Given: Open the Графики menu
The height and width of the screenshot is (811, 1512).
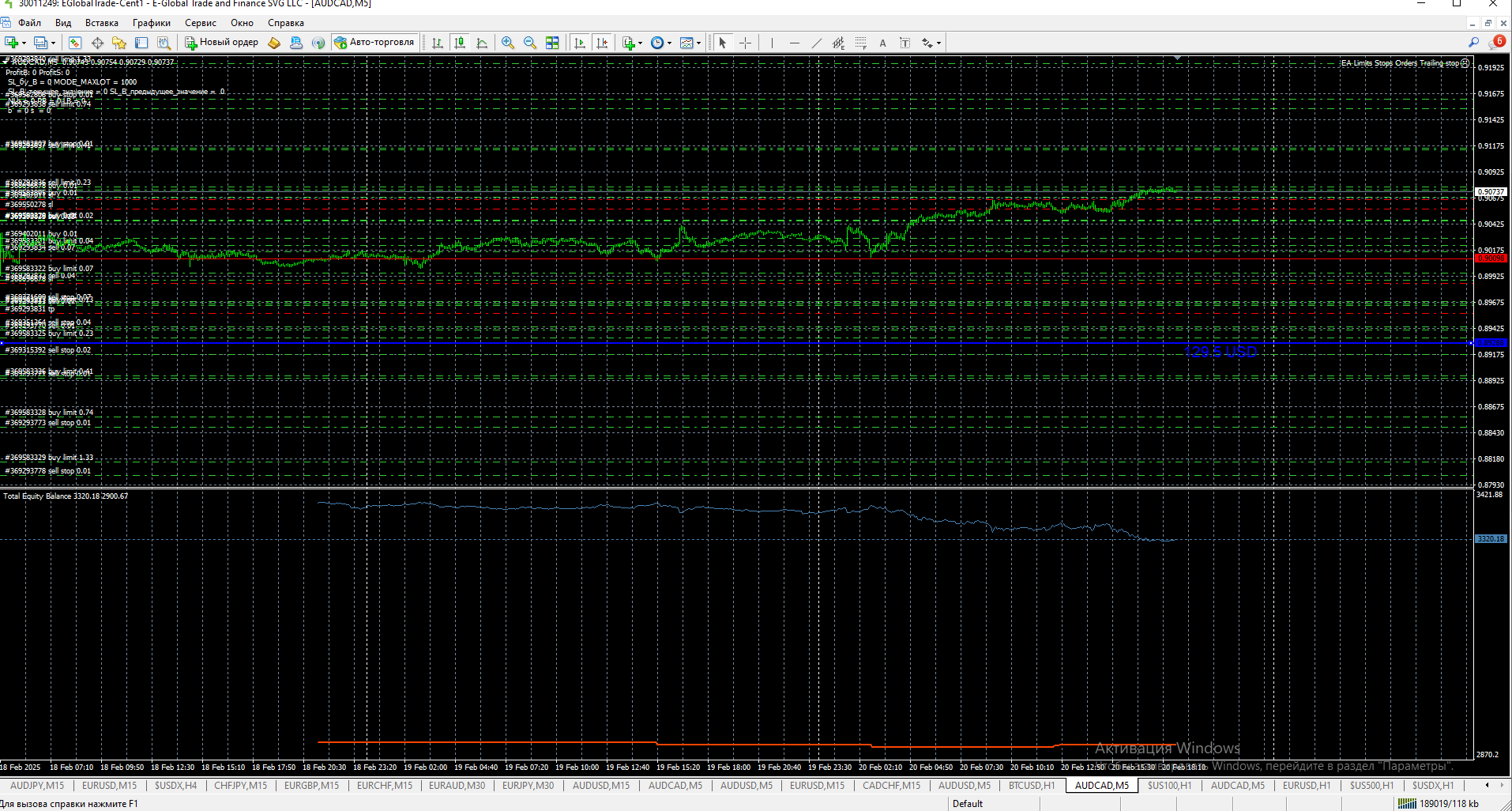Looking at the screenshot, I should point(152,23).
